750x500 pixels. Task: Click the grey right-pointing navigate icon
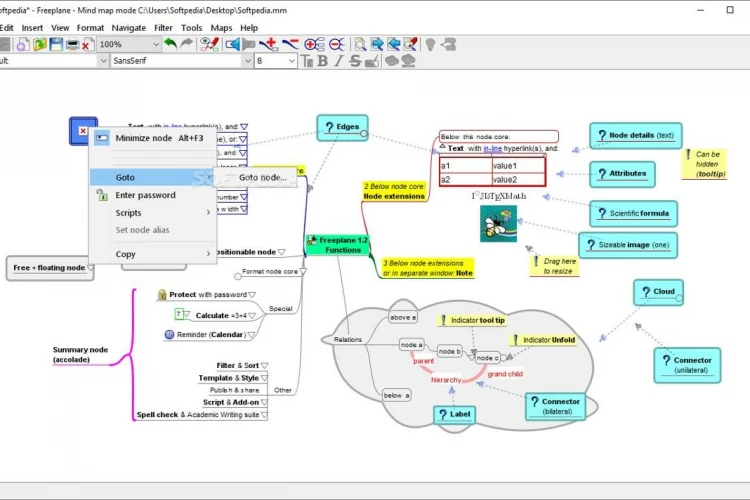click(x=249, y=44)
